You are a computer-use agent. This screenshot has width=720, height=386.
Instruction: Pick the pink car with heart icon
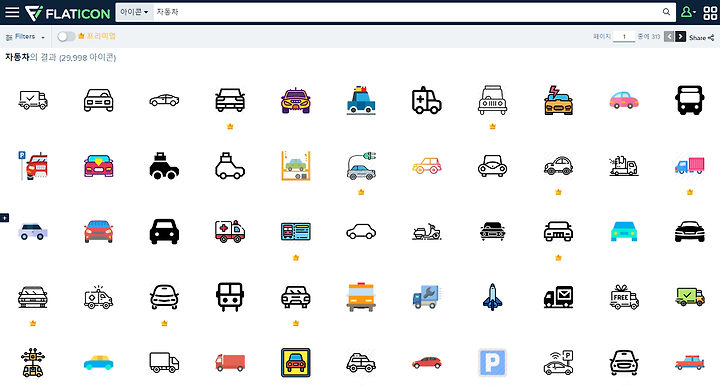pos(99,166)
